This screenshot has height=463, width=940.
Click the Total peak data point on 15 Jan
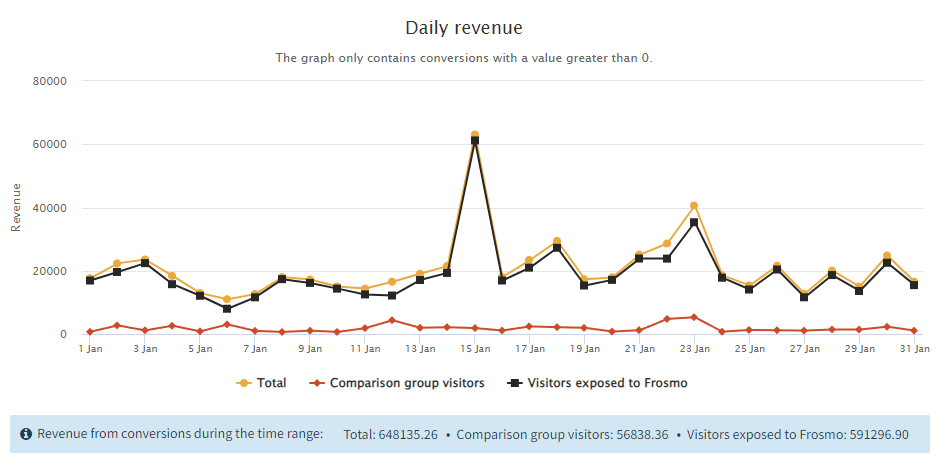(x=475, y=135)
